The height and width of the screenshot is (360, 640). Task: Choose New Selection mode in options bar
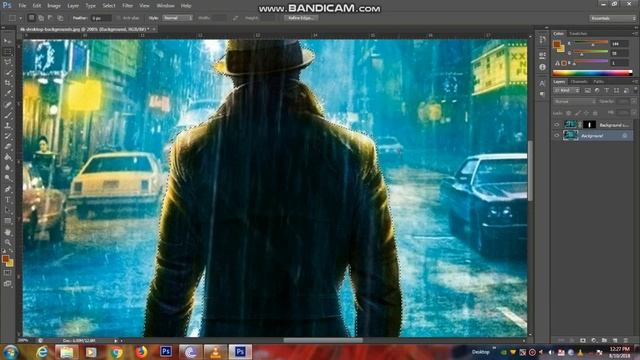click(31, 18)
